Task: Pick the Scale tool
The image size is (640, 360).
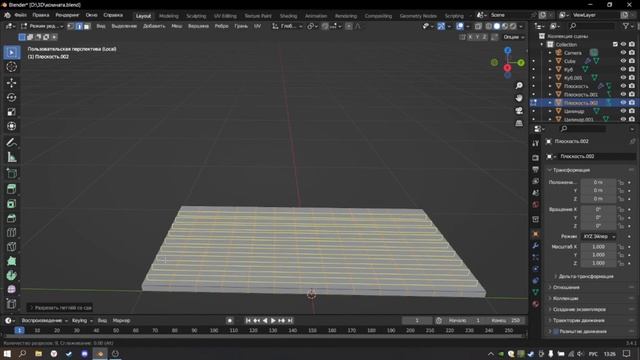Action: [11, 111]
